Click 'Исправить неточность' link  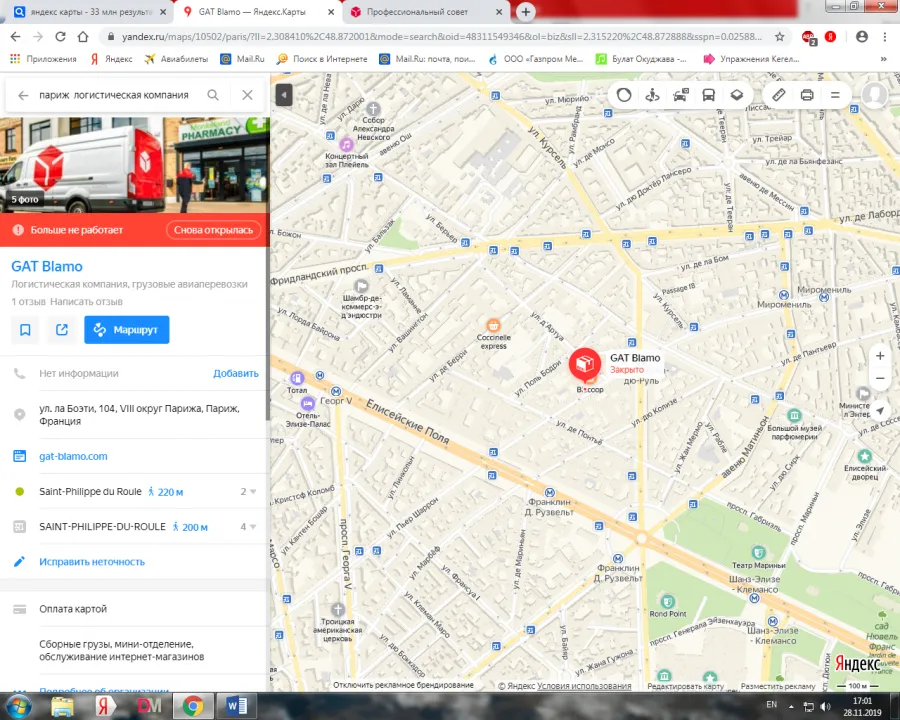(x=92, y=562)
